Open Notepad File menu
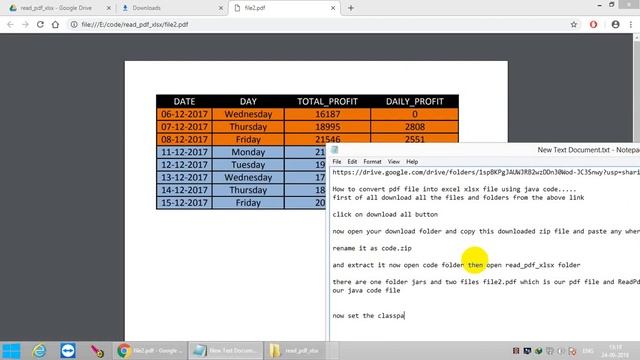This screenshot has width=640, height=360. pos(337,162)
